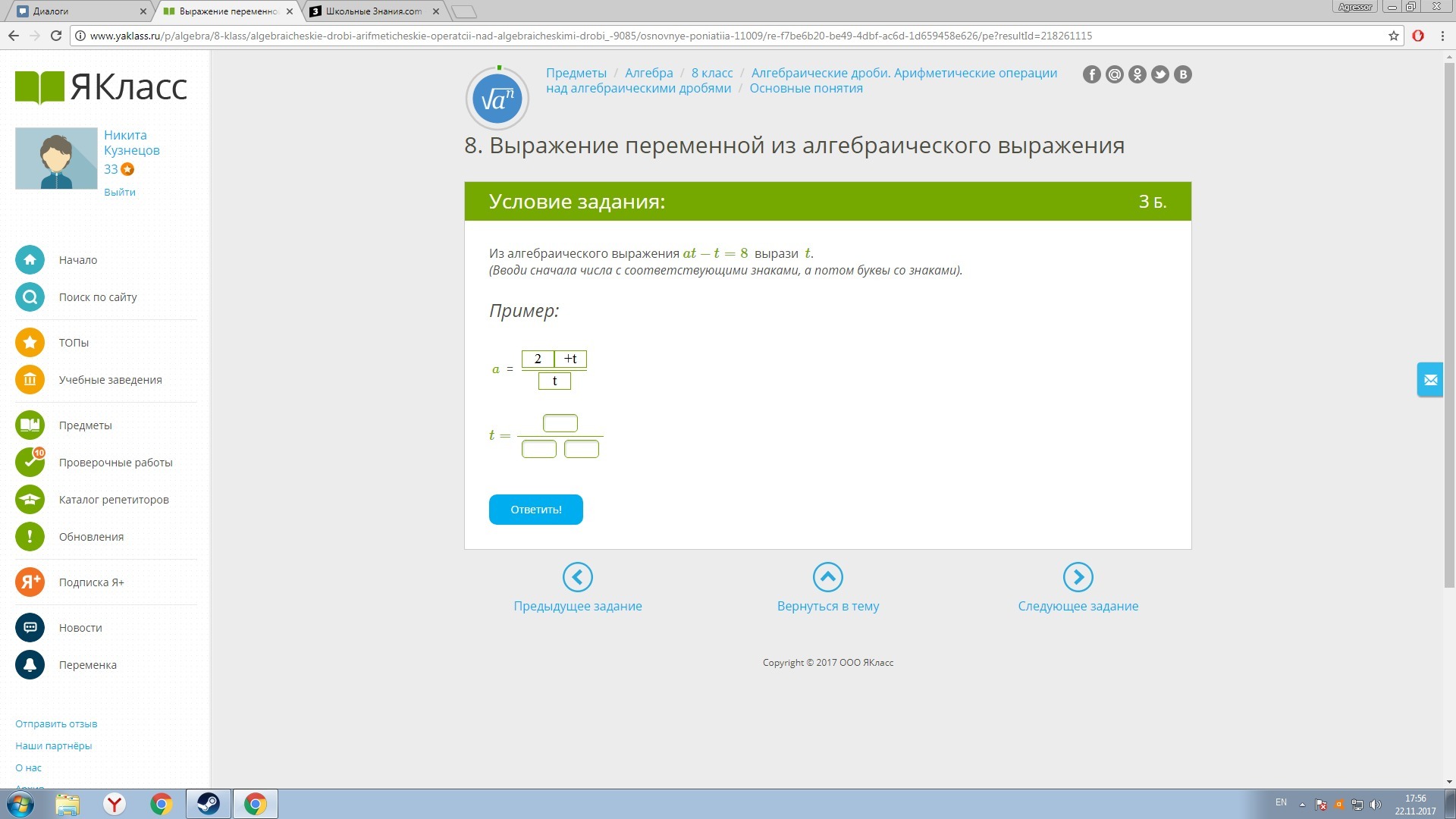Share via Twitter icon
The width and height of the screenshot is (1456, 819).
1159,74
